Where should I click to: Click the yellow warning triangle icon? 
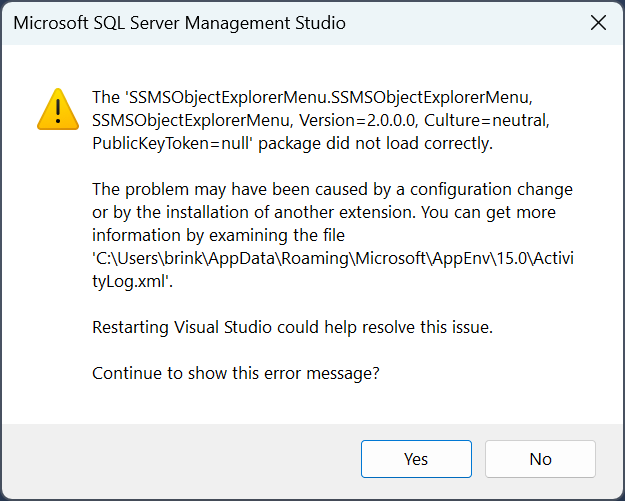(58, 109)
